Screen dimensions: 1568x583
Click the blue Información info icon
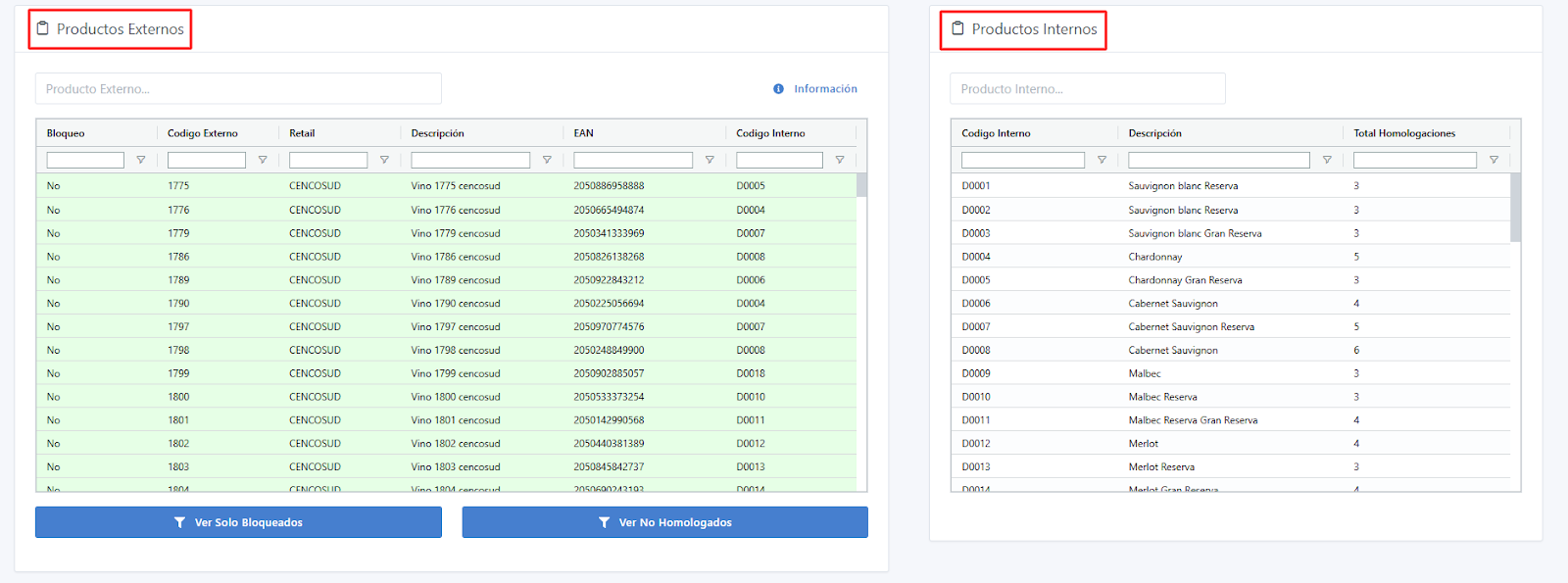tap(778, 89)
